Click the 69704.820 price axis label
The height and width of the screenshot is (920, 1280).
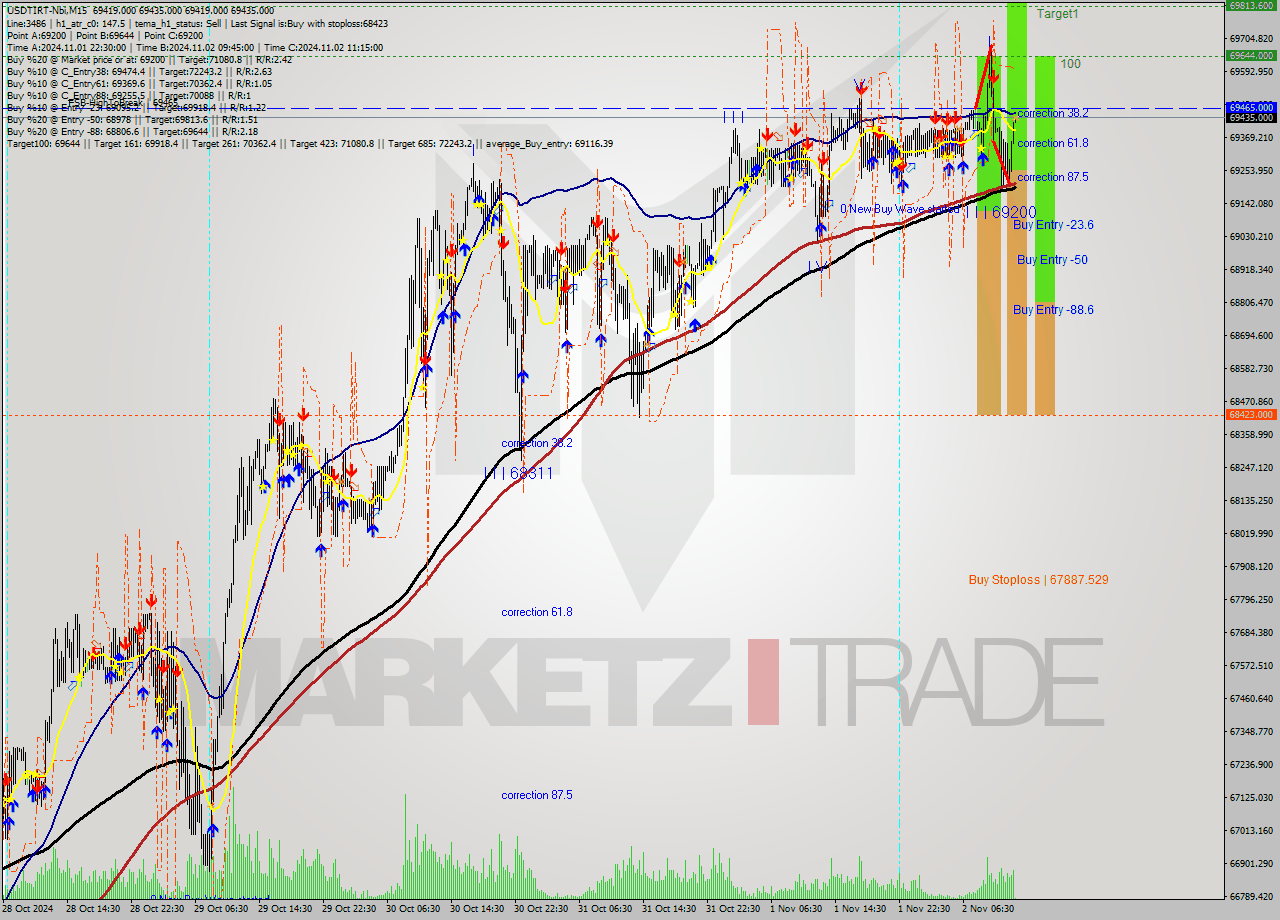pyautogui.click(x=1251, y=38)
